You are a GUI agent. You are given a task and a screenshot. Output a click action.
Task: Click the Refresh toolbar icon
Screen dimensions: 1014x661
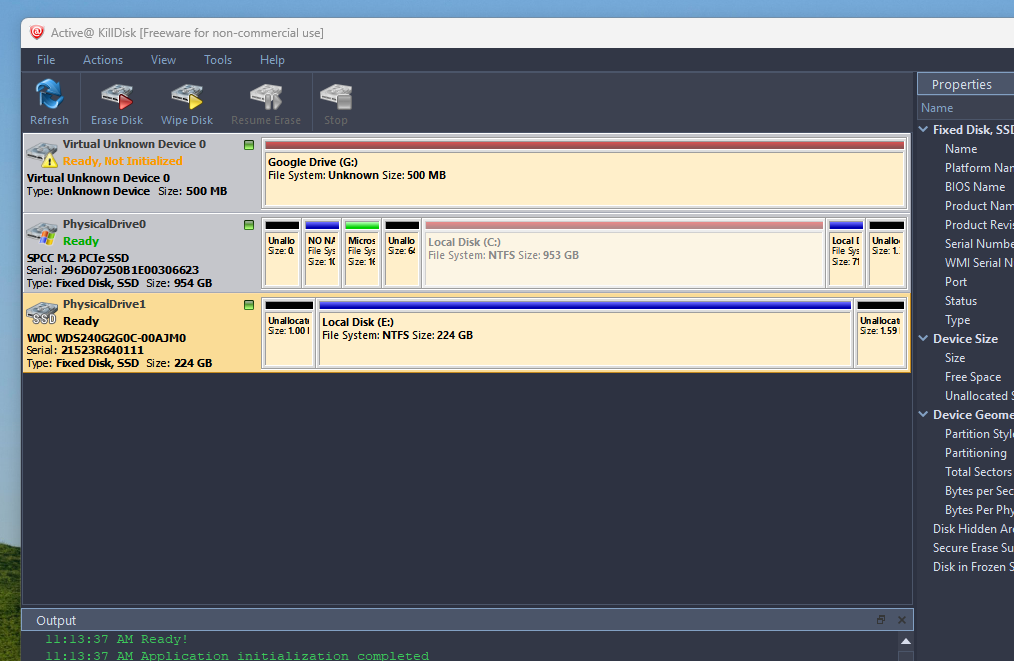coord(49,96)
